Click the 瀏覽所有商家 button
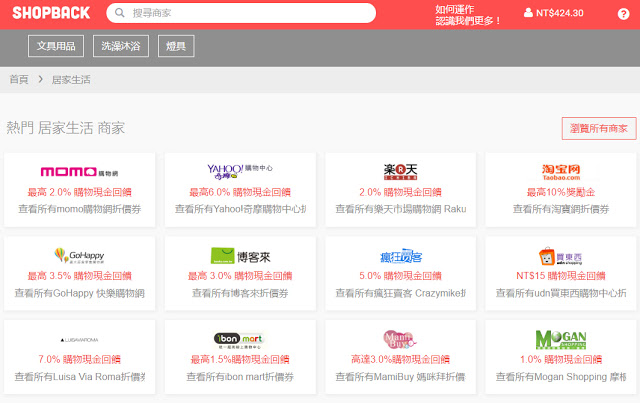This screenshot has height=403, width=640. point(598,128)
